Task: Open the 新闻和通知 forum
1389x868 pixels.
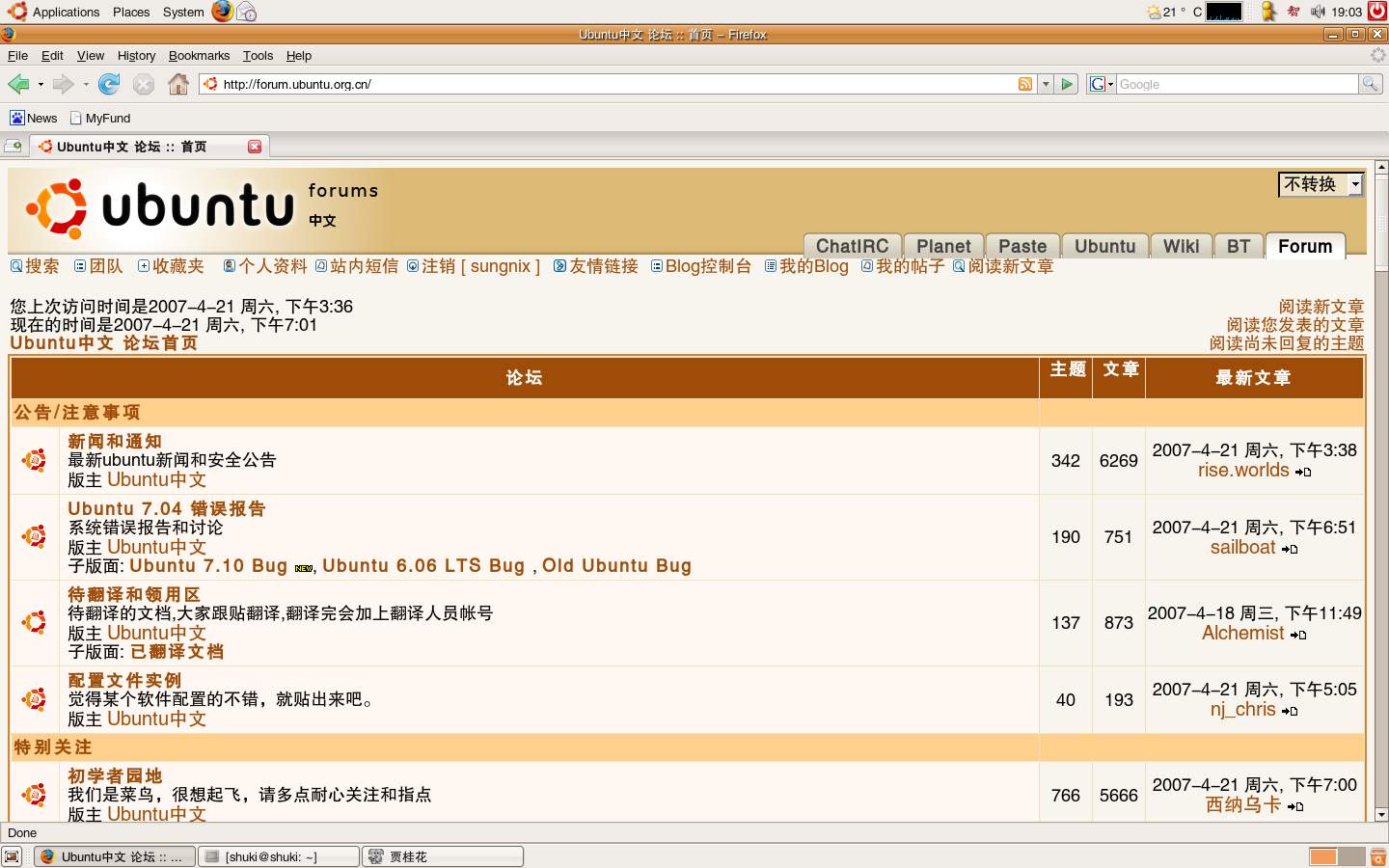Action: point(115,441)
